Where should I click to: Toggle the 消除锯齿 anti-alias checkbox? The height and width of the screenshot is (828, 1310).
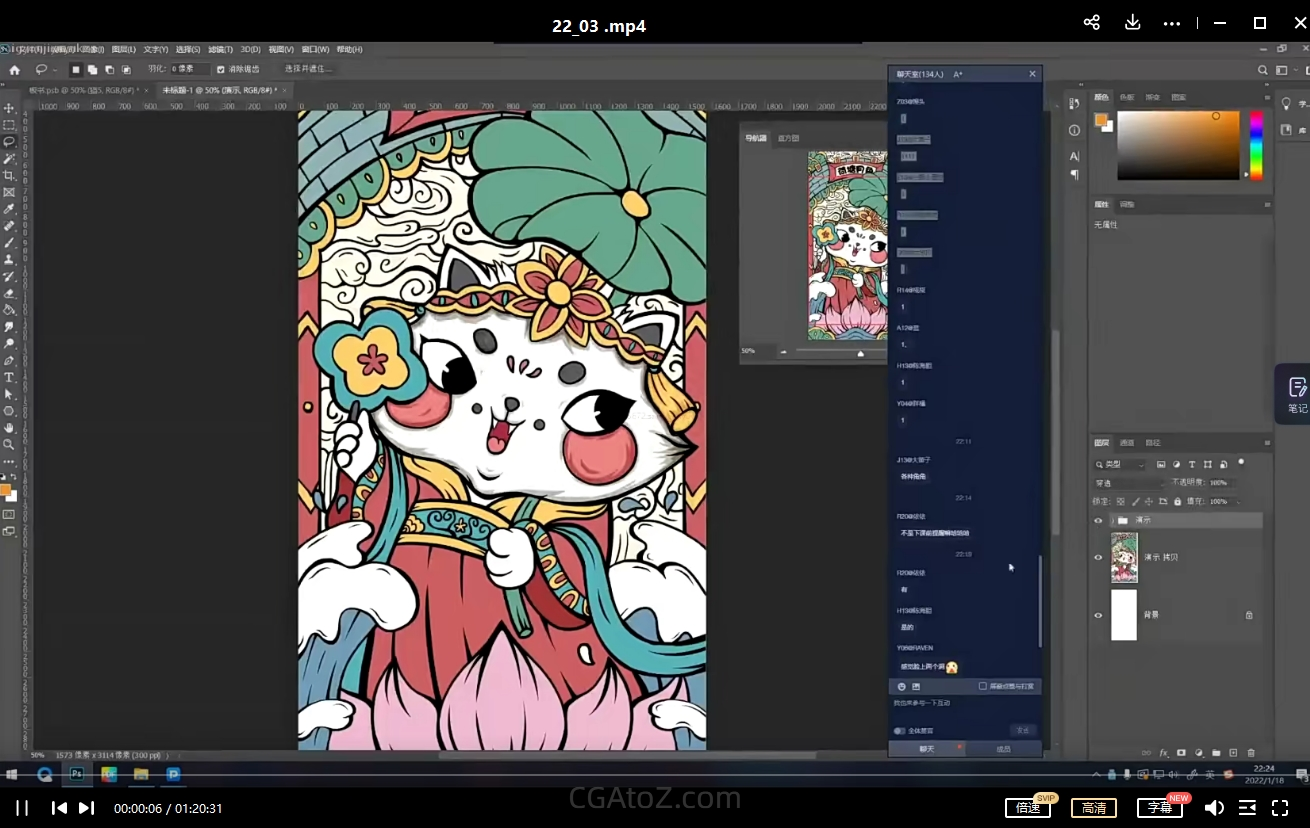(x=221, y=69)
